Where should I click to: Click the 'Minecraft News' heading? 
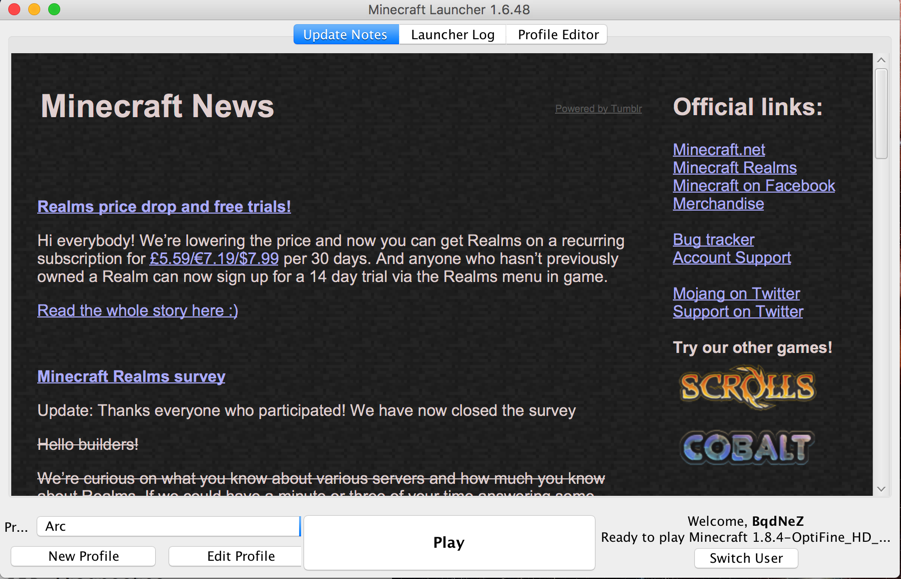(157, 107)
